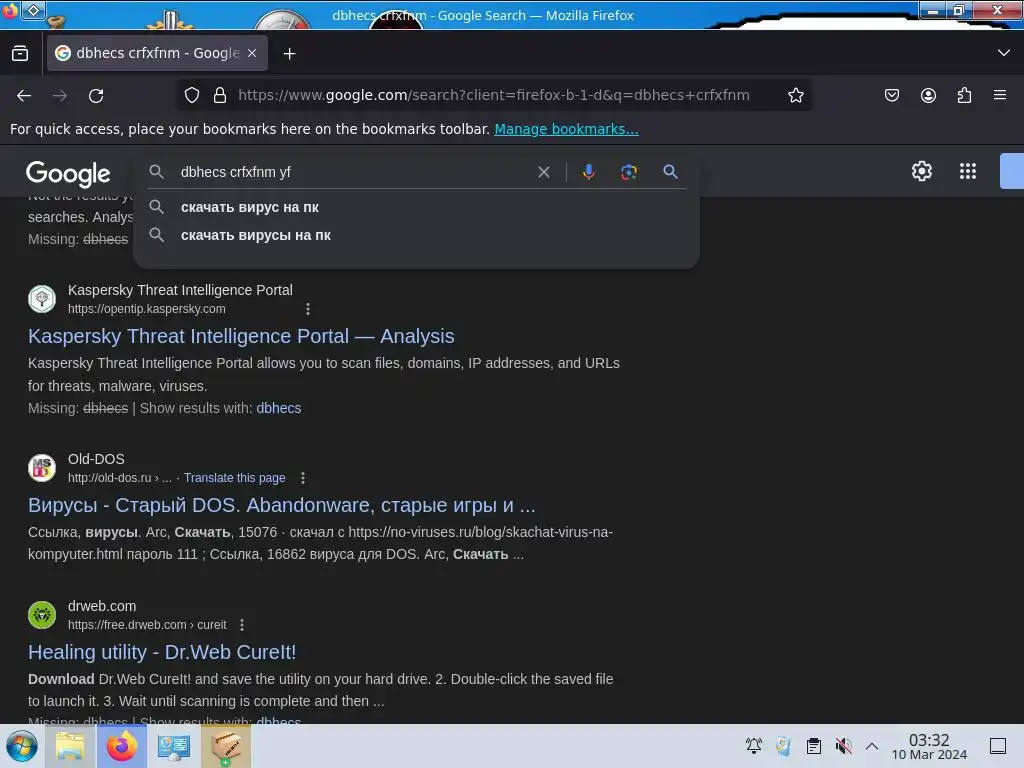Open Google quick settings gear
The image size is (1024, 768).
pyautogui.click(x=921, y=171)
